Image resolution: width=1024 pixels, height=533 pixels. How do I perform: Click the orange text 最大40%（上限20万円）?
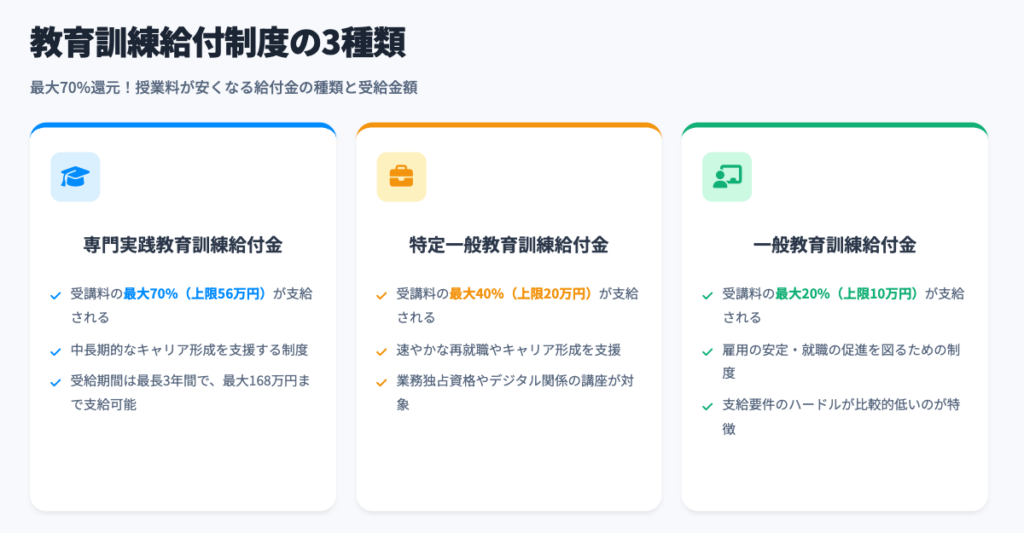click(522, 294)
